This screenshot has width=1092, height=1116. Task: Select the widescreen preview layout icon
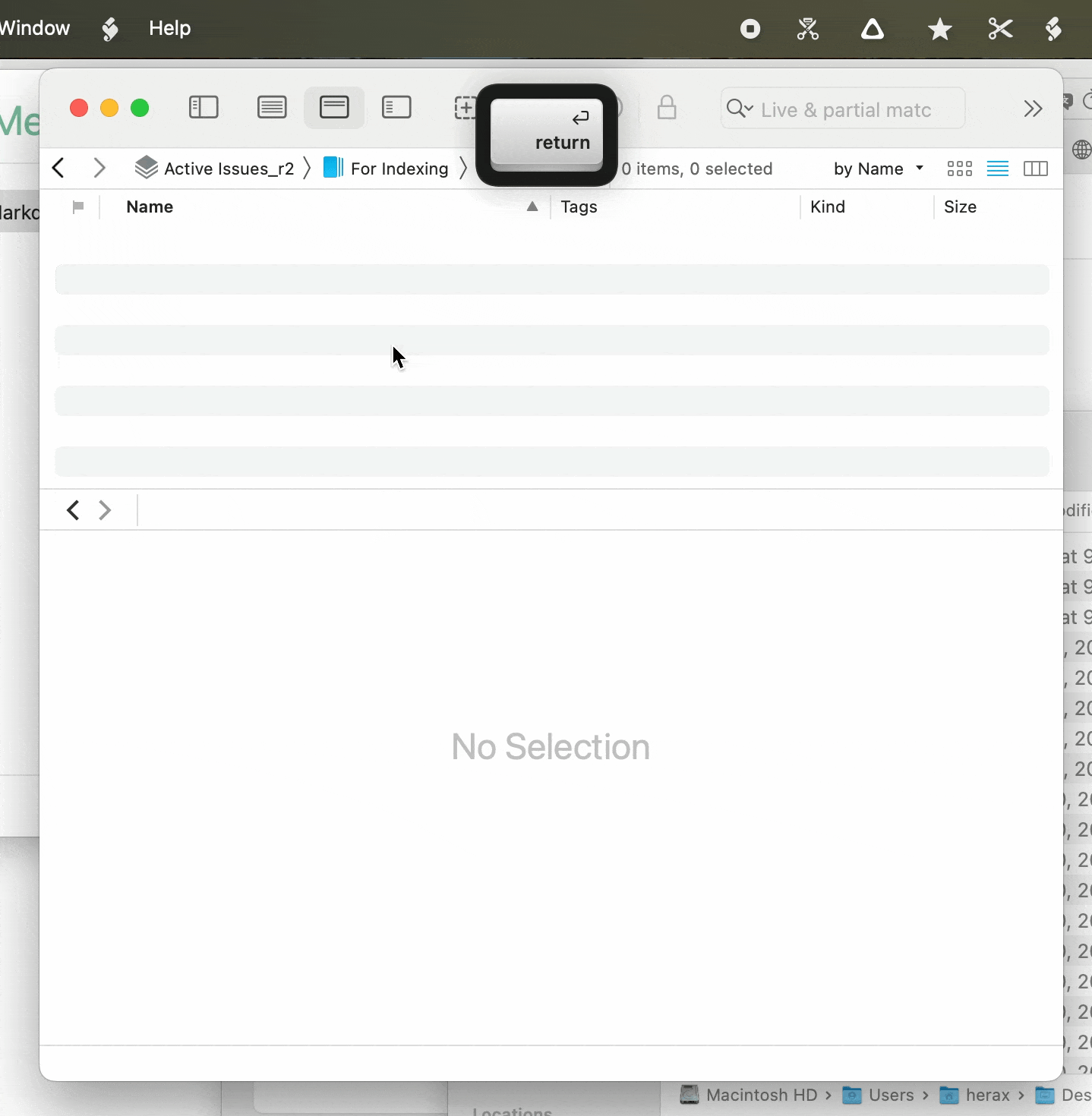pos(334,108)
